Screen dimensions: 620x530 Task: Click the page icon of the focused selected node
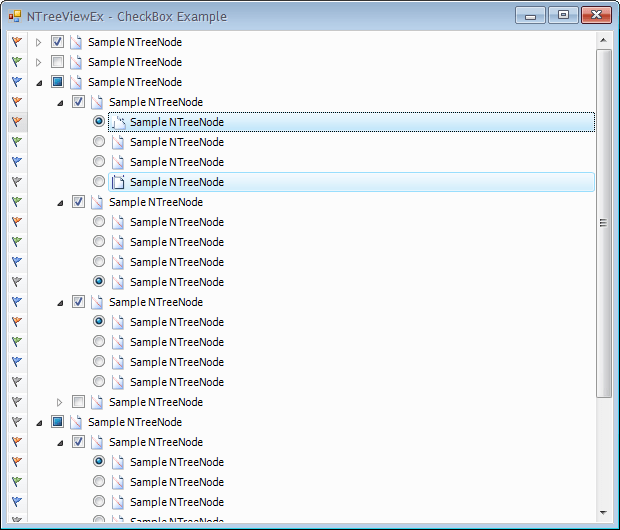118,122
